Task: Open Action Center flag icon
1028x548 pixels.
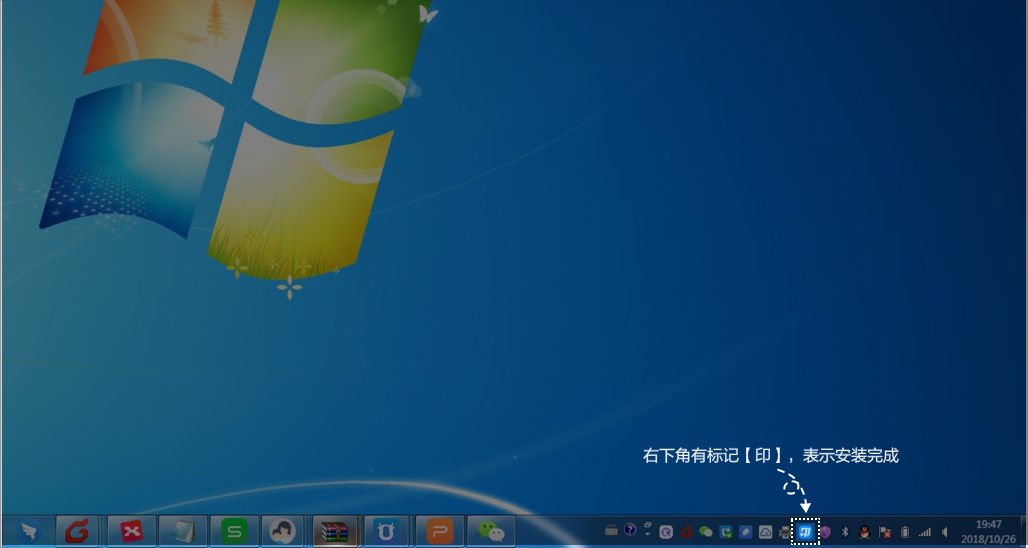Action: point(884,532)
